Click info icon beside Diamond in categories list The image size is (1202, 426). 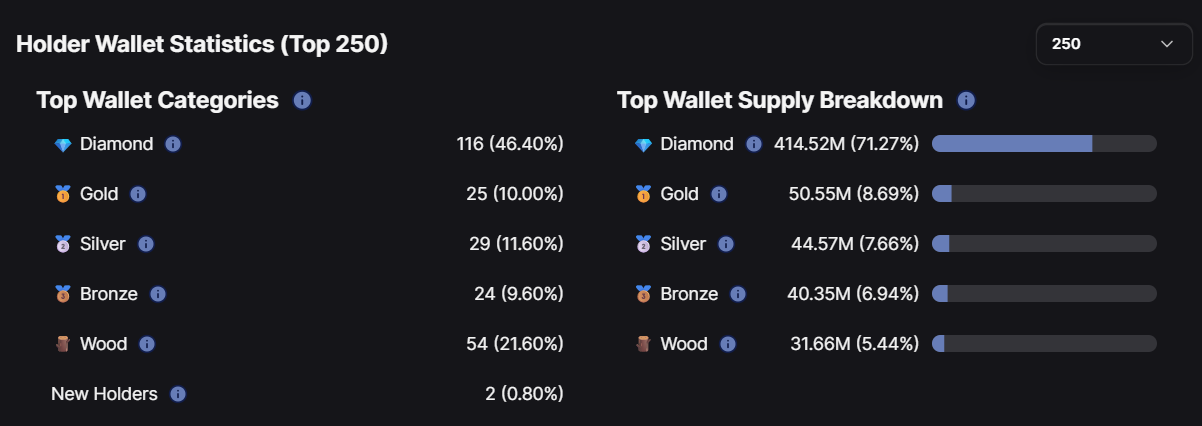point(172,144)
